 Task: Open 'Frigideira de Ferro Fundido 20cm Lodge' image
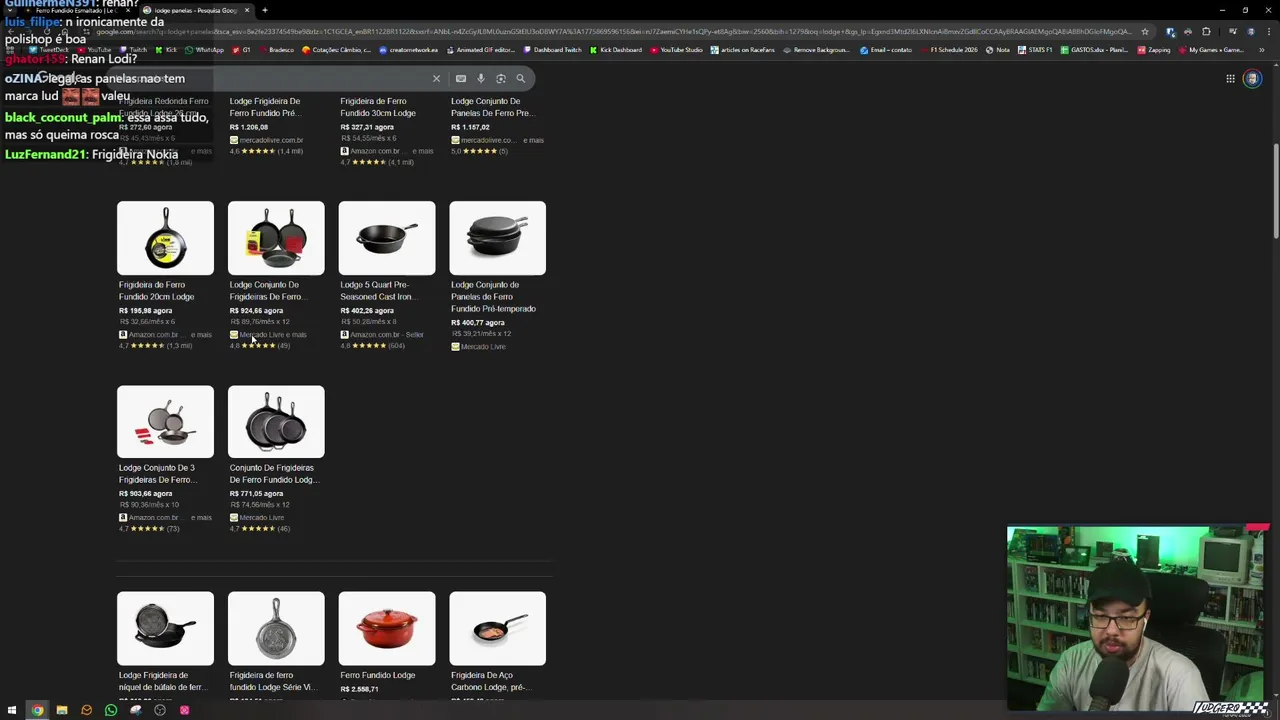[165, 238]
